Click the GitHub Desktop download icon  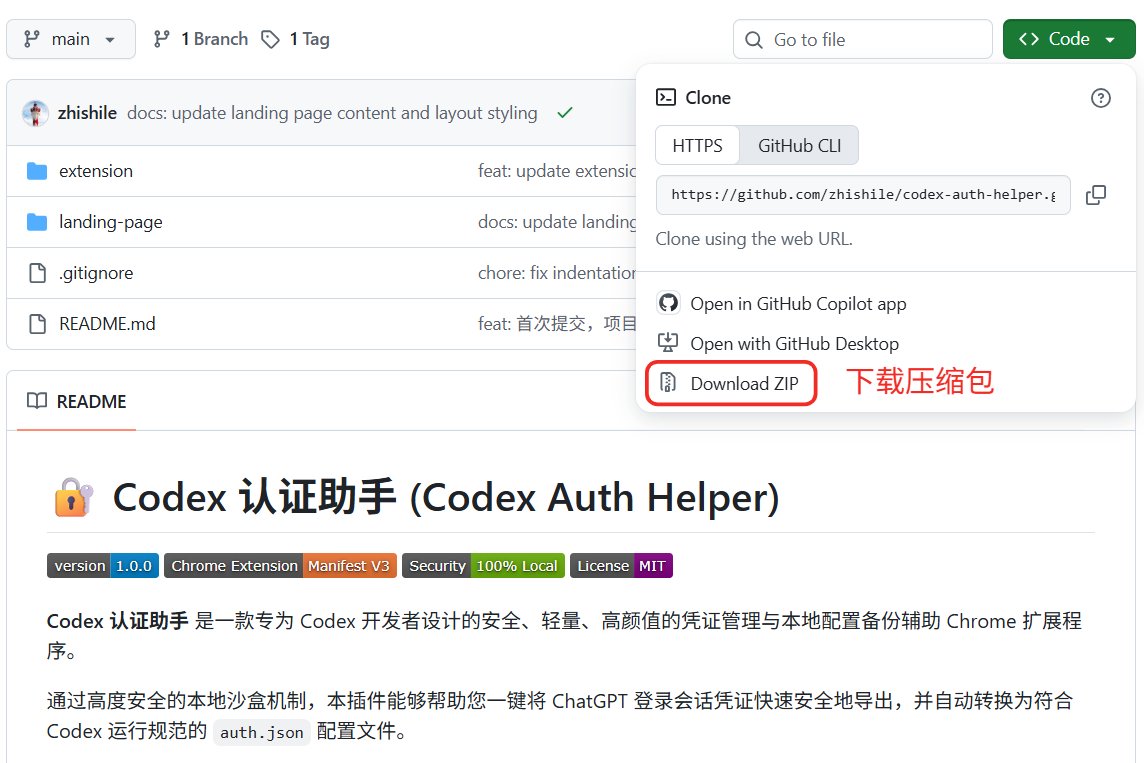click(668, 343)
